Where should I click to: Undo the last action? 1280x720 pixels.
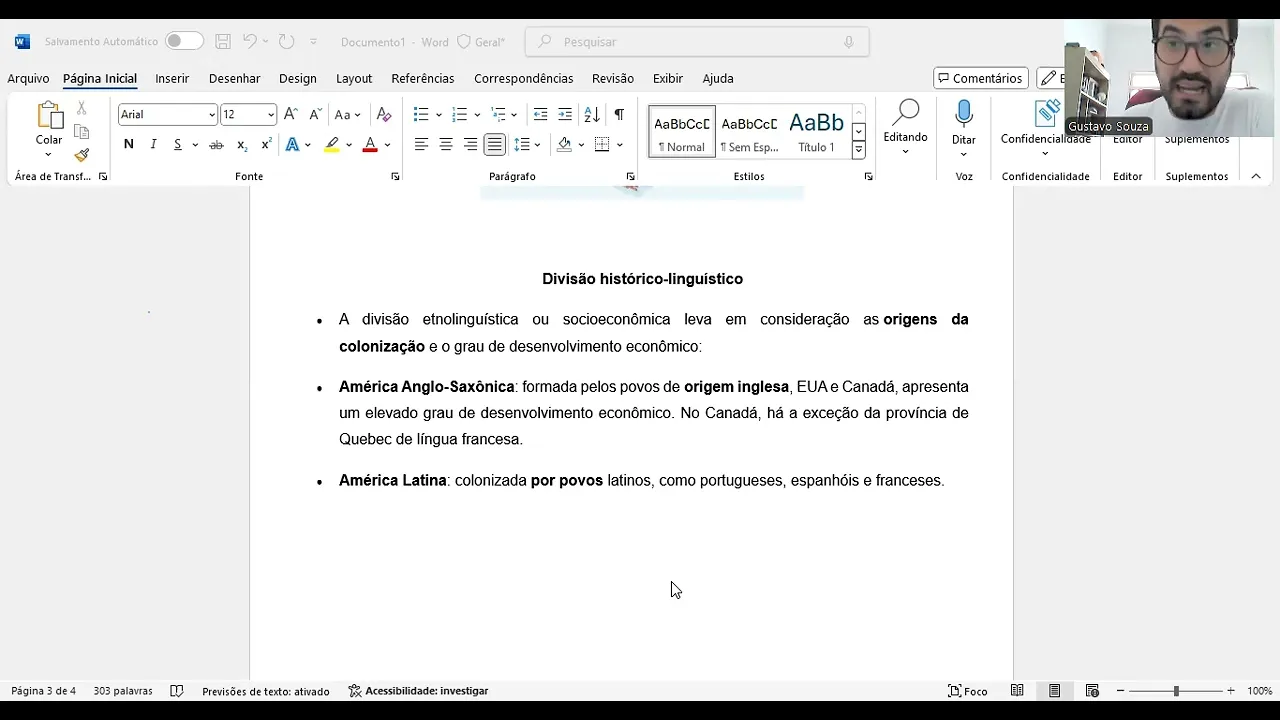[250, 42]
